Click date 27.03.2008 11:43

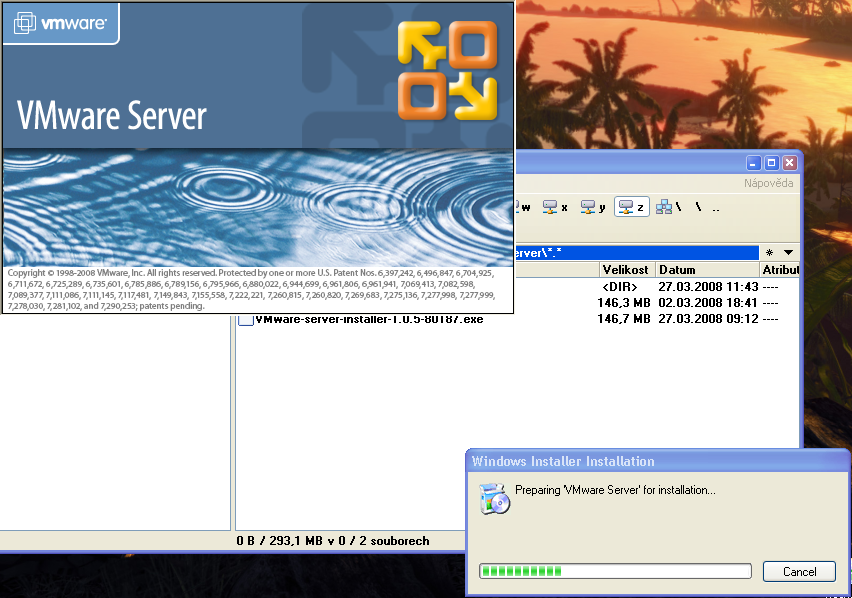[x=708, y=287]
